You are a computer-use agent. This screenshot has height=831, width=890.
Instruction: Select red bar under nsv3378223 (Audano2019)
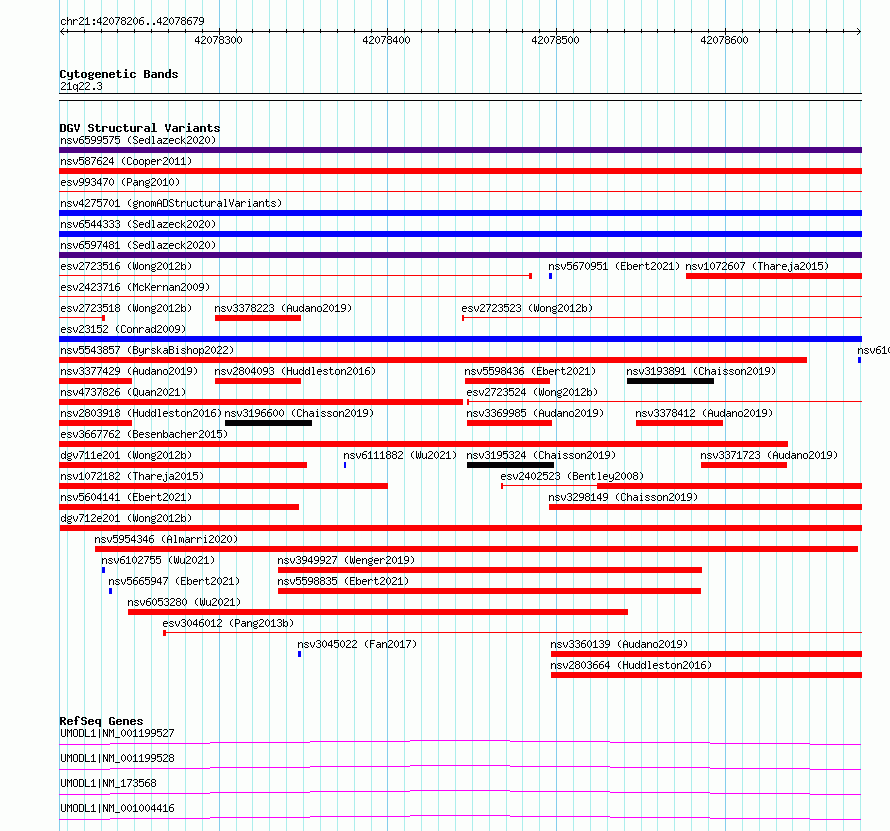pos(258,318)
